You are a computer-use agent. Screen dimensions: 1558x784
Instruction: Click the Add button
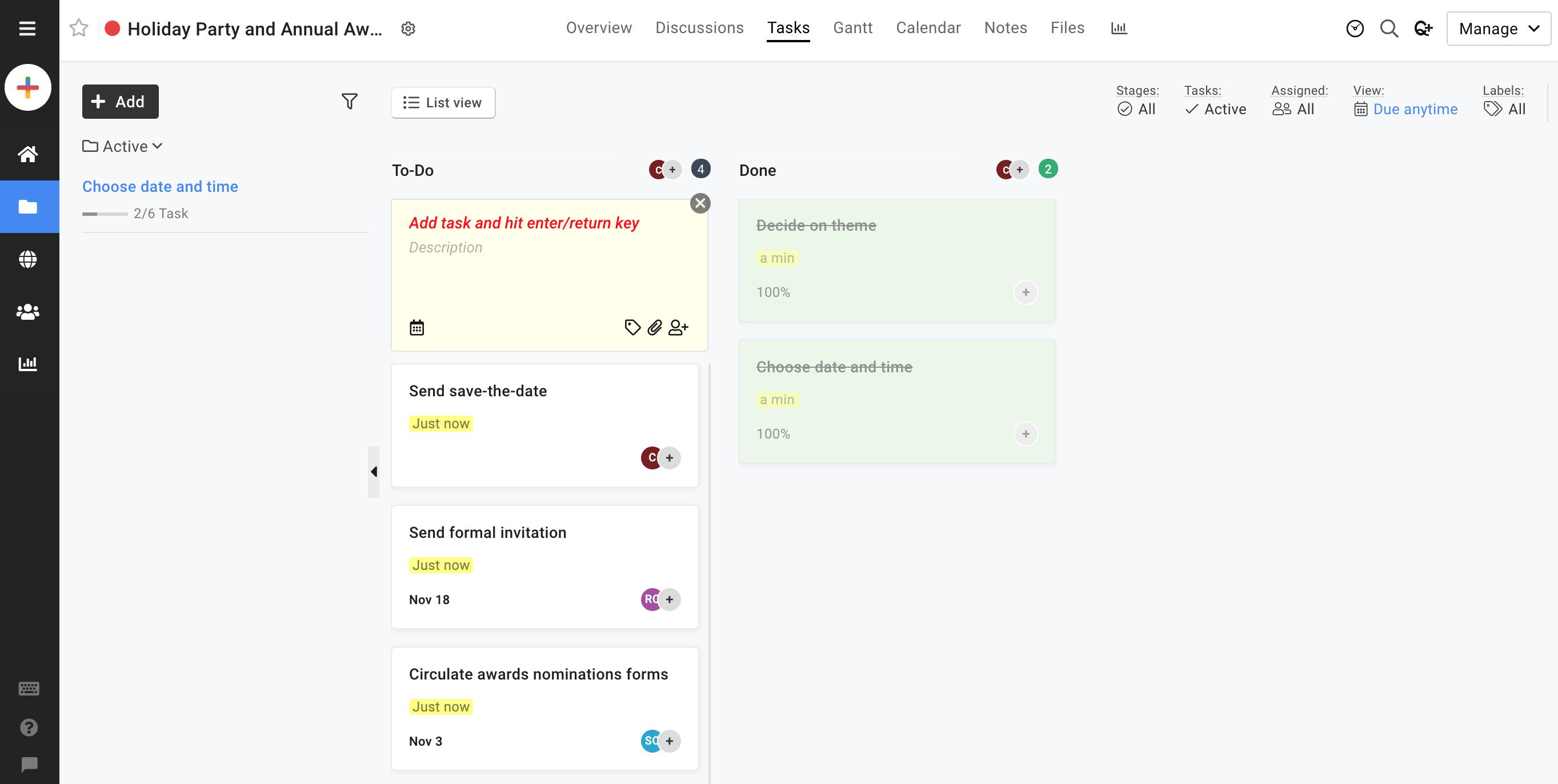pos(120,102)
